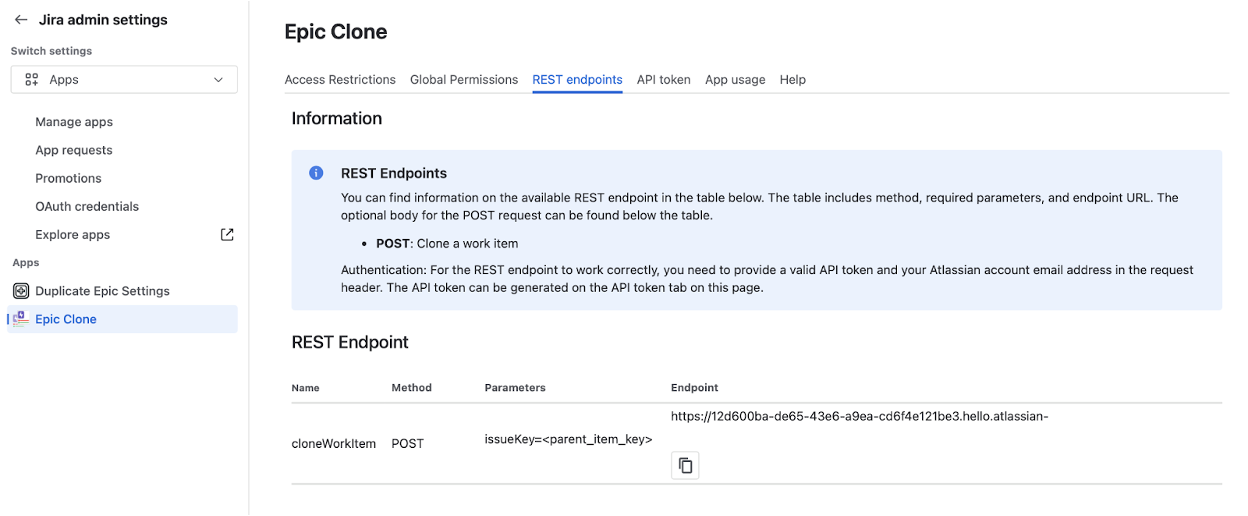Open OAuth credentials page
Viewport: 1248px width, 516px height.
(87, 206)
